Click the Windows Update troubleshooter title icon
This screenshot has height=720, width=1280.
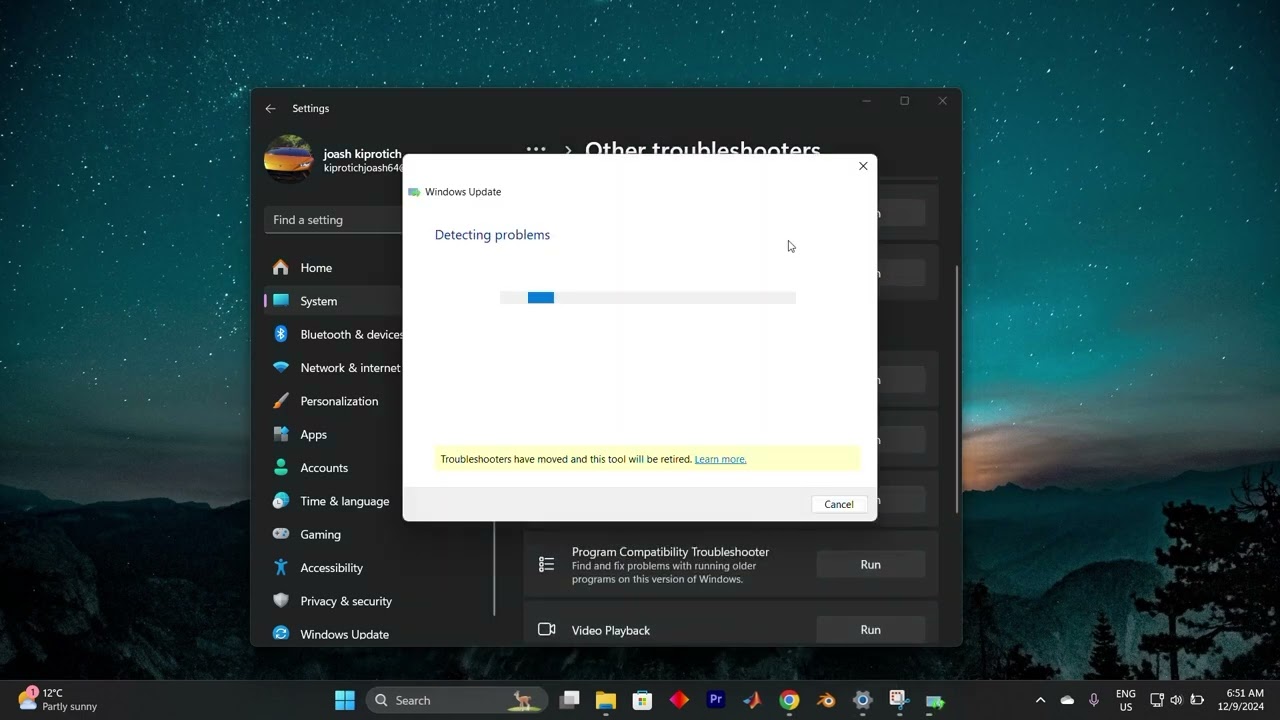pyautogui.click(x=414, y=192)
